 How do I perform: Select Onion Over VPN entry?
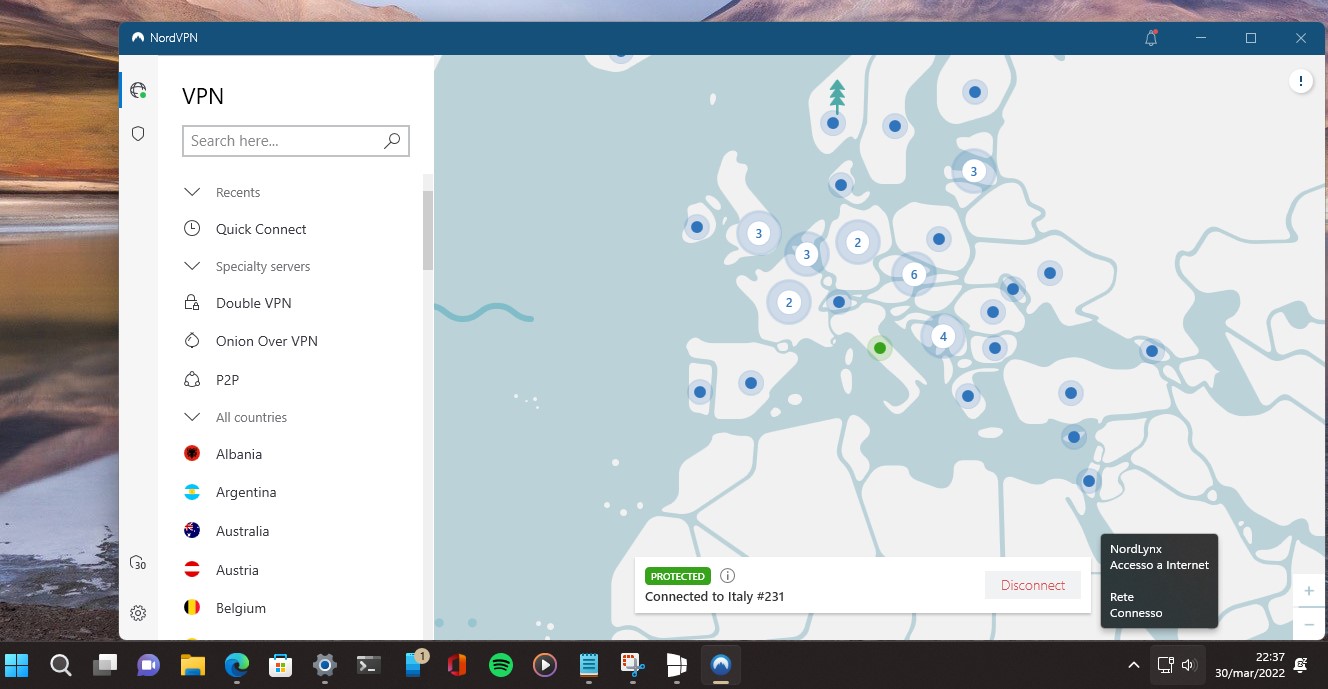tap(267, 341)
